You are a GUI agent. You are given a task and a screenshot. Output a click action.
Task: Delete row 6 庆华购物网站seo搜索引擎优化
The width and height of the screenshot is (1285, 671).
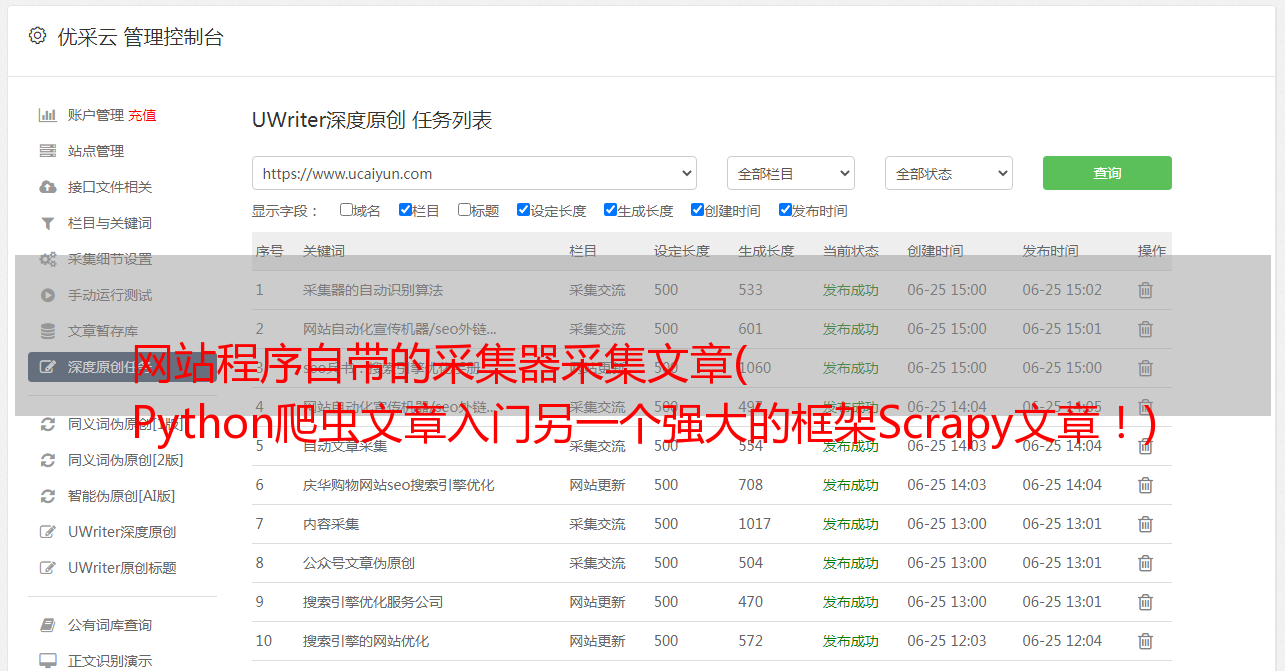(x=1146, y=485)
